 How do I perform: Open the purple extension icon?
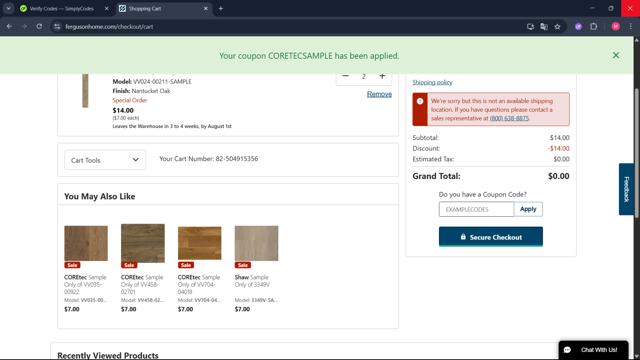578,27
